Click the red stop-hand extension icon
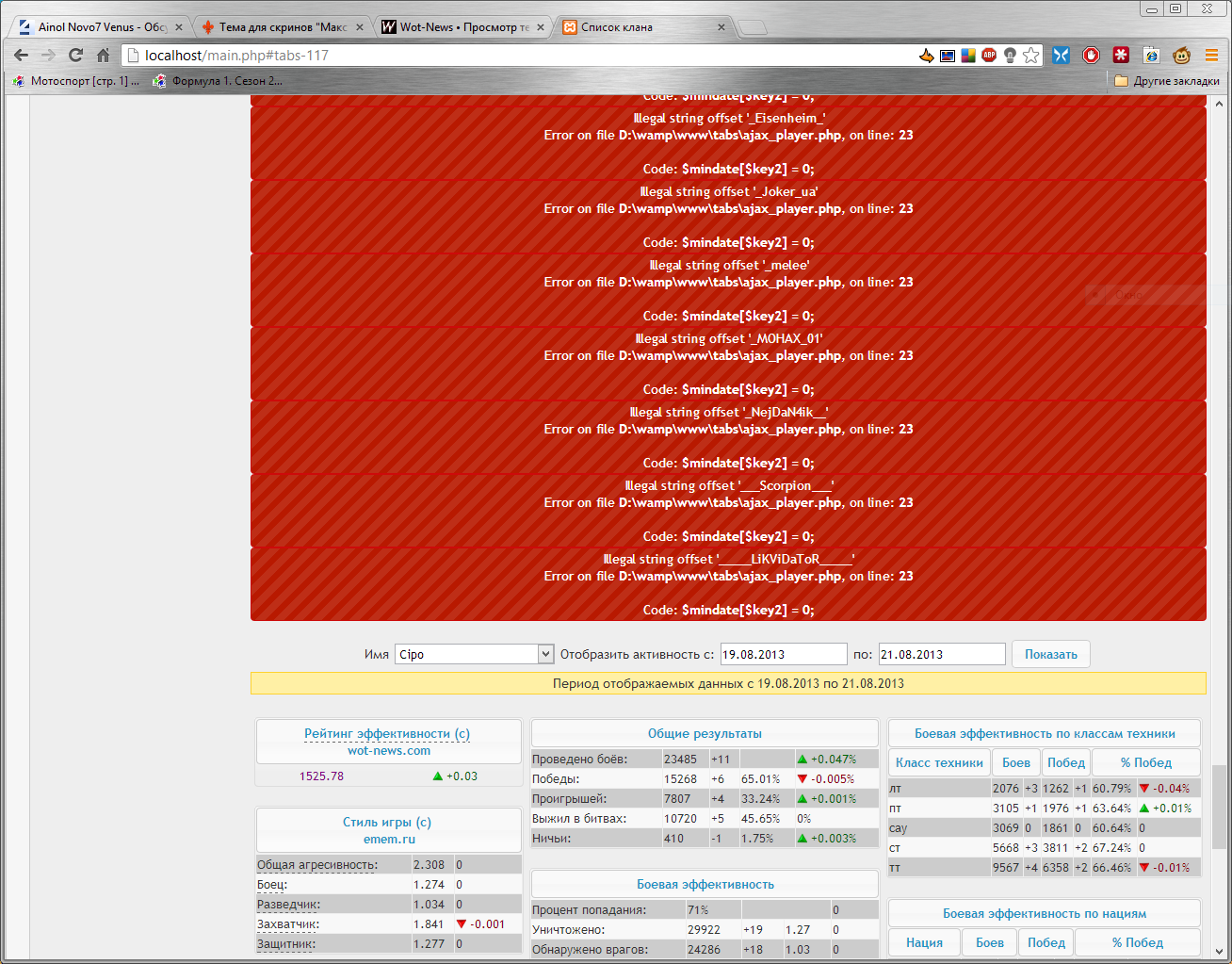 click(1091, 56)
